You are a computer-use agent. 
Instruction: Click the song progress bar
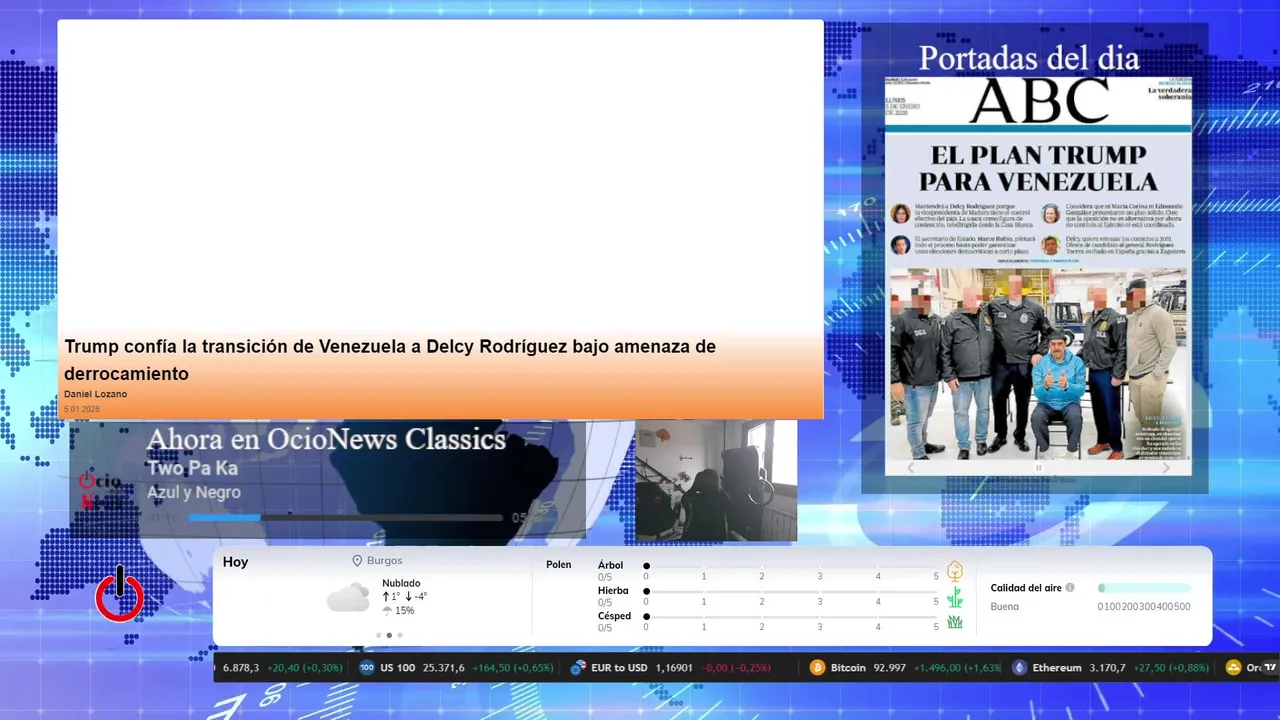(x=345, y=518)
